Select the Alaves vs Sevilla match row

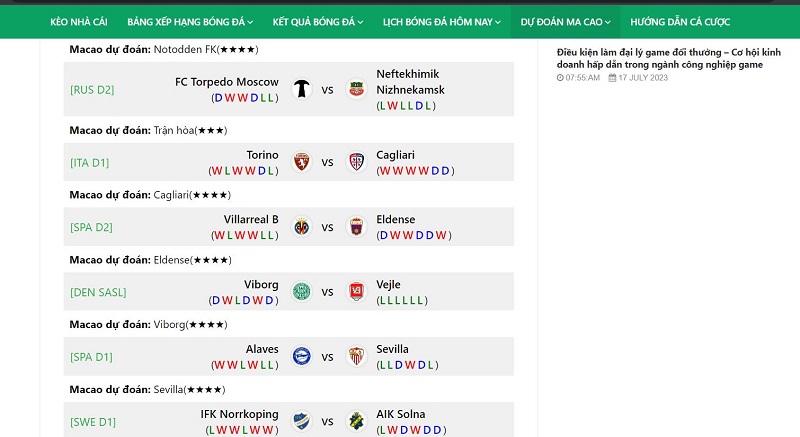[289, 356]
